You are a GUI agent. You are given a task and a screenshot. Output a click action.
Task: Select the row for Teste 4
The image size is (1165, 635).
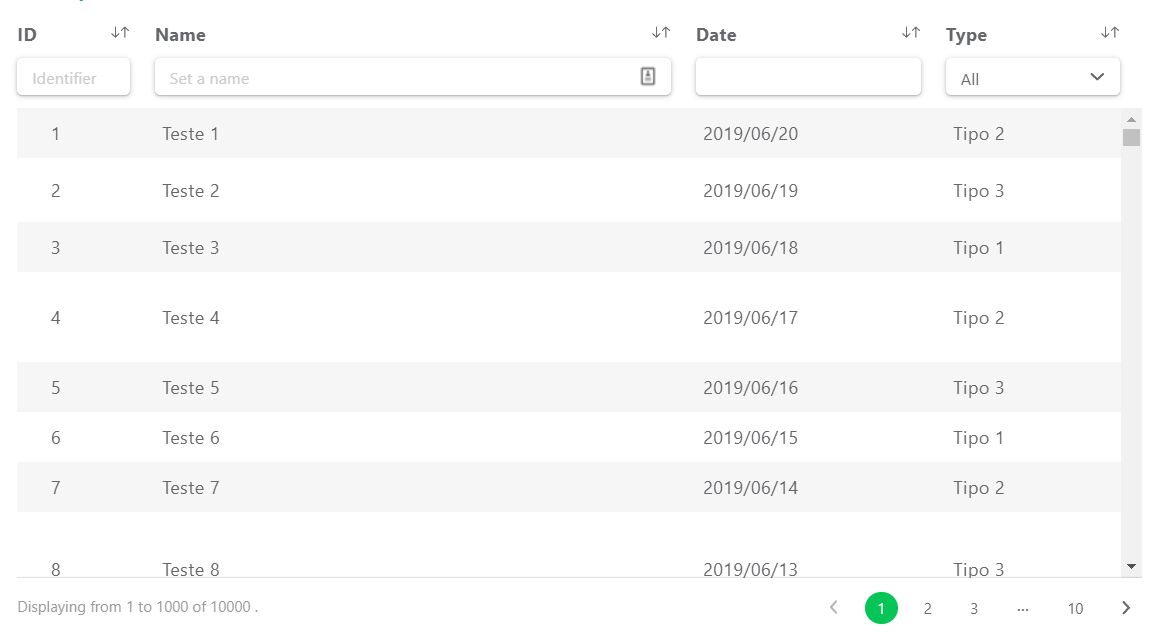(x=500, y=317)
